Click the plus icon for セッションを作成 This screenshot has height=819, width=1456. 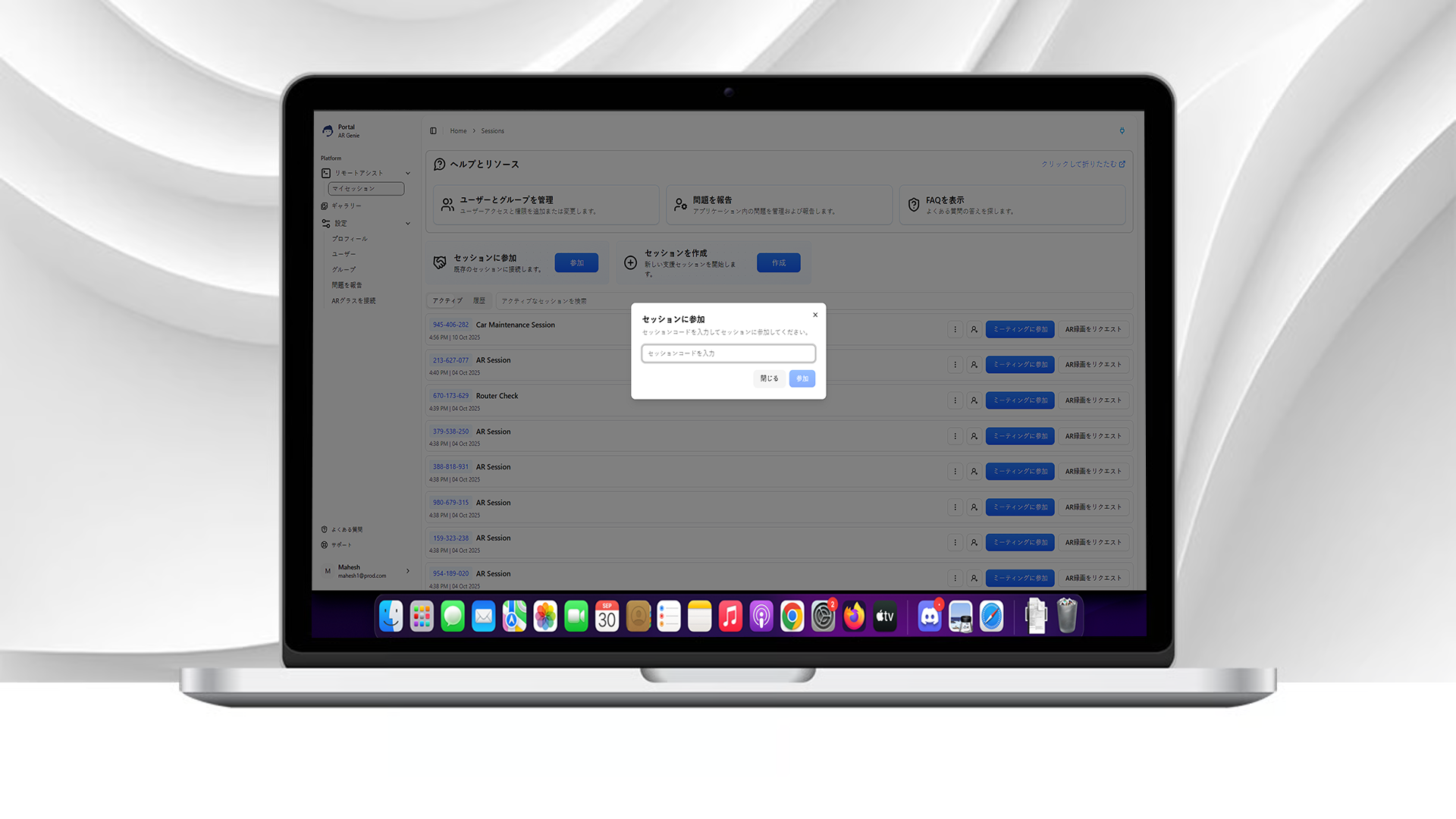(x=630, y=262)
